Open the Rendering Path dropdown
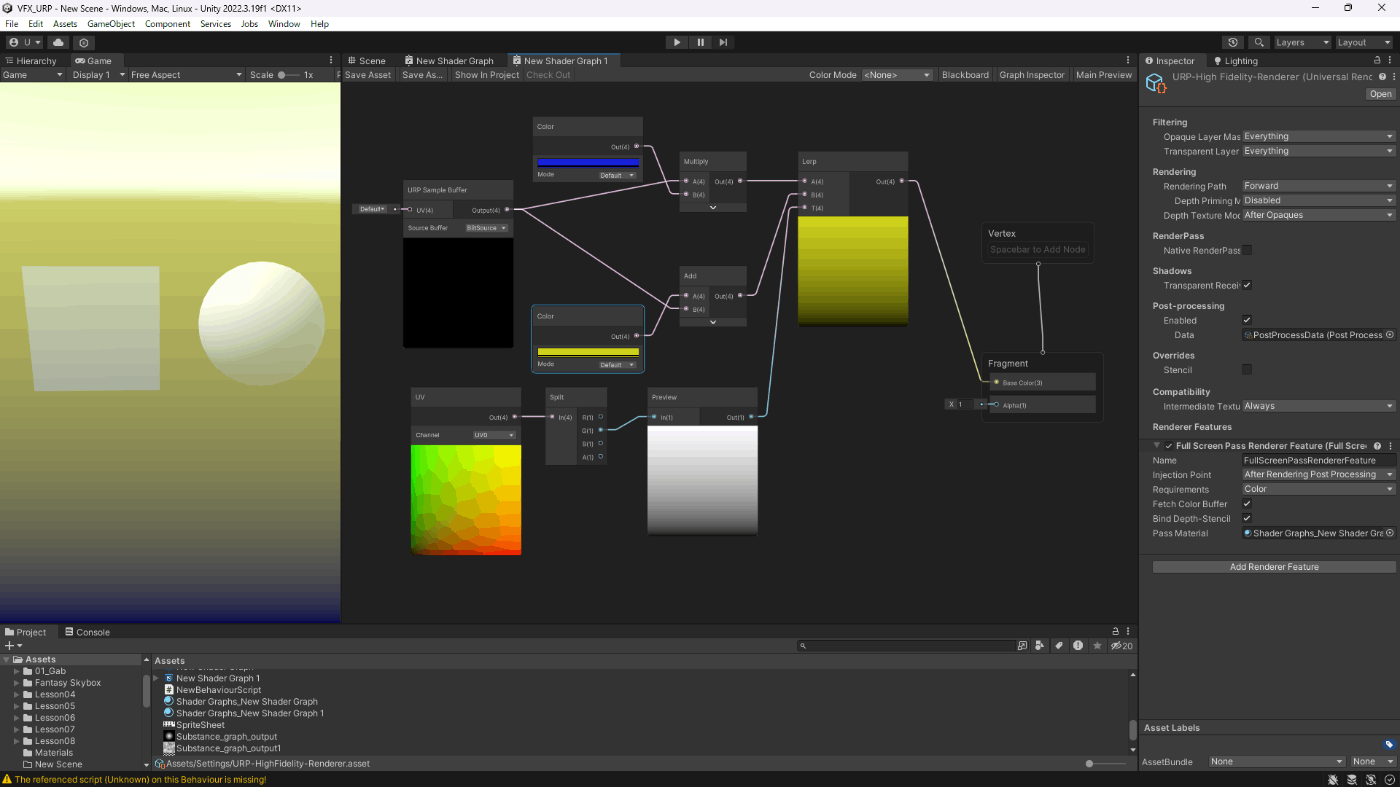Viewport: 1400px width, 787px height. [x=1318, y=186]
